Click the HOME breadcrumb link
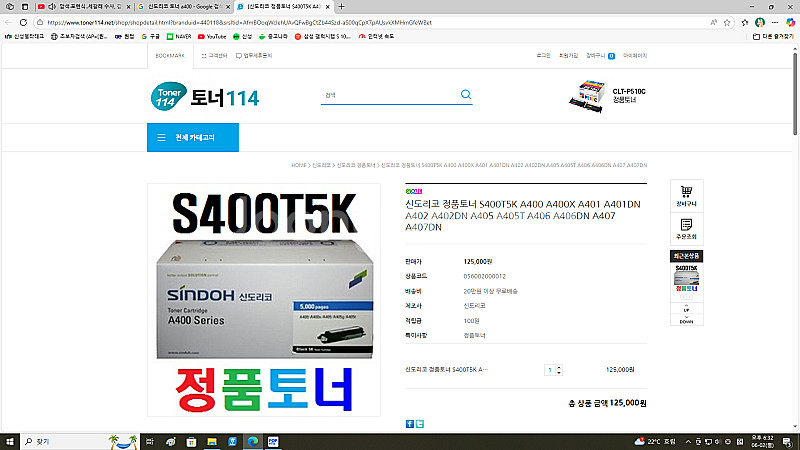 [298, 165]
